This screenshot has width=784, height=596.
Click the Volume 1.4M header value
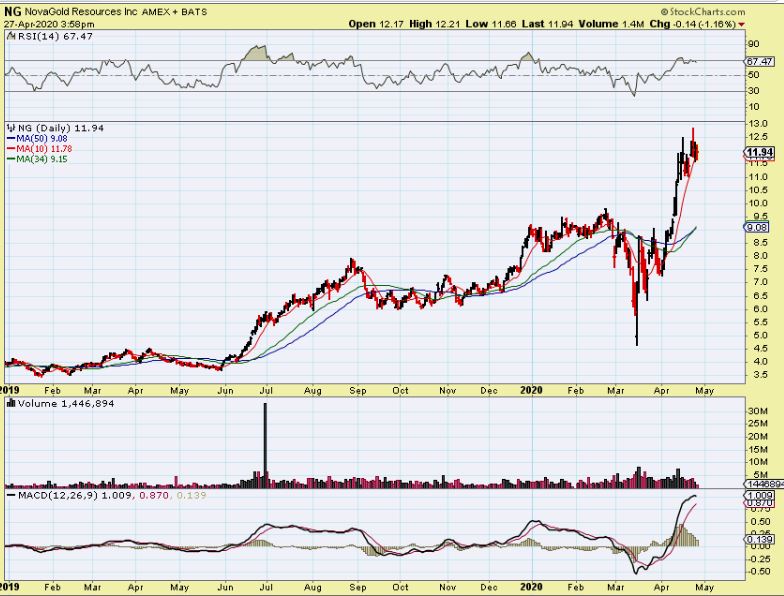pos(611,24)
